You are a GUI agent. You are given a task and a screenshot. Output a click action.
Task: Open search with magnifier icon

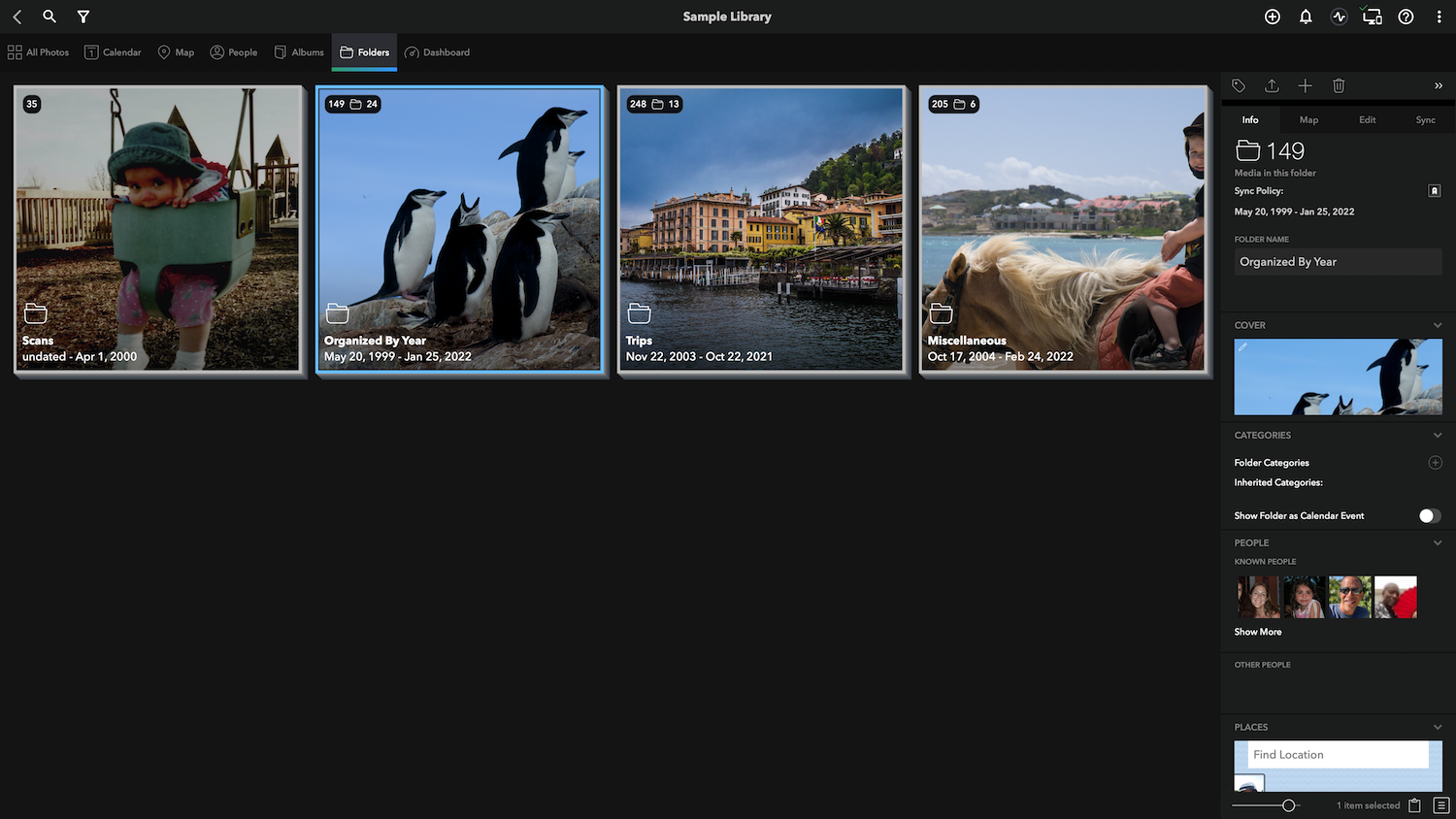point(50,16)
